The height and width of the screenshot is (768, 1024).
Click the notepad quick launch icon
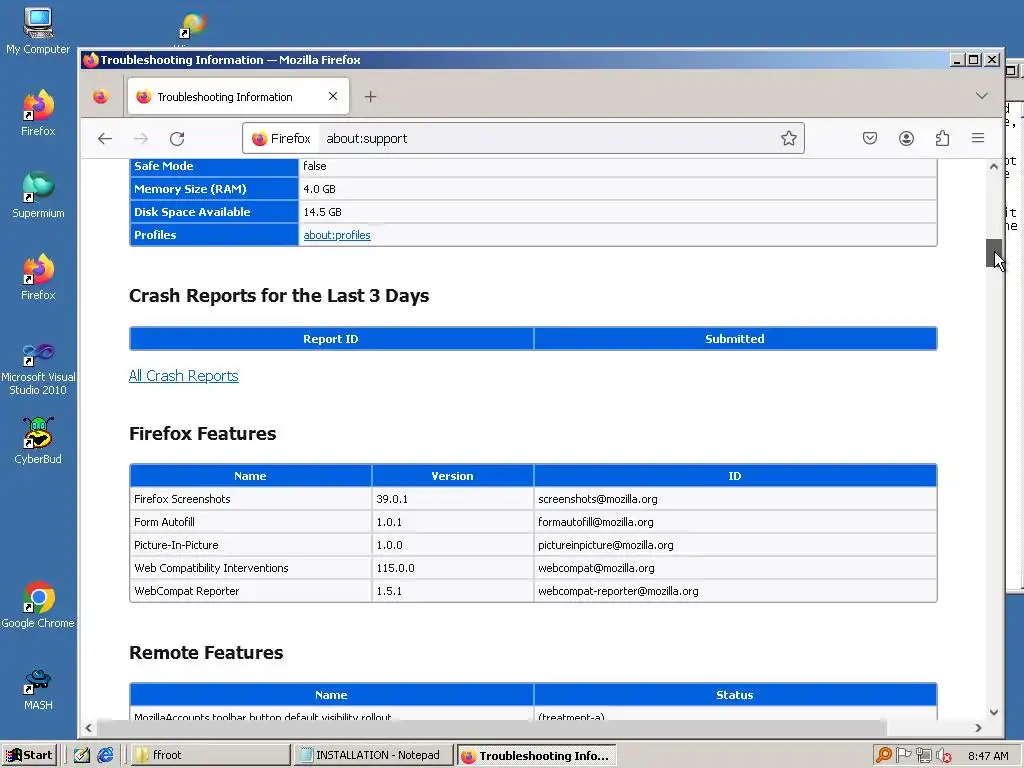[82, 756]
